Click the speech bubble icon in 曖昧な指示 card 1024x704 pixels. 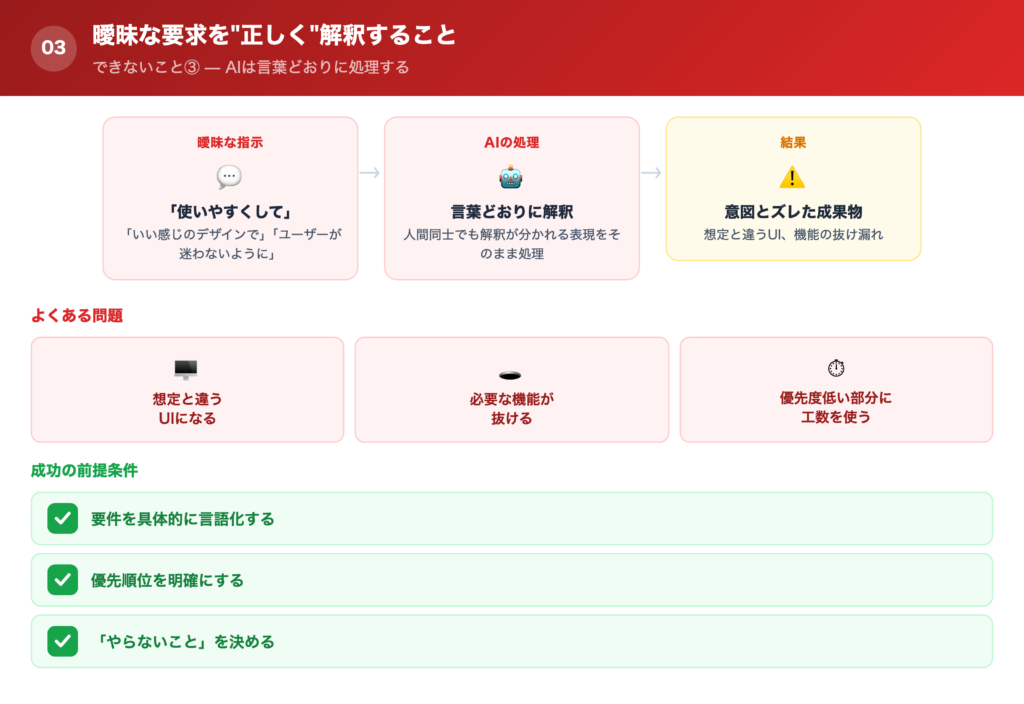point(229,176)
